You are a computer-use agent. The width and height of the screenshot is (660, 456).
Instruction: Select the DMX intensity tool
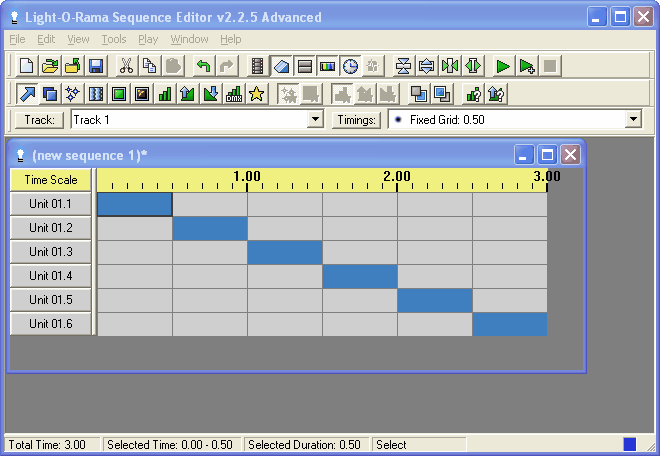tap(234, 94)
